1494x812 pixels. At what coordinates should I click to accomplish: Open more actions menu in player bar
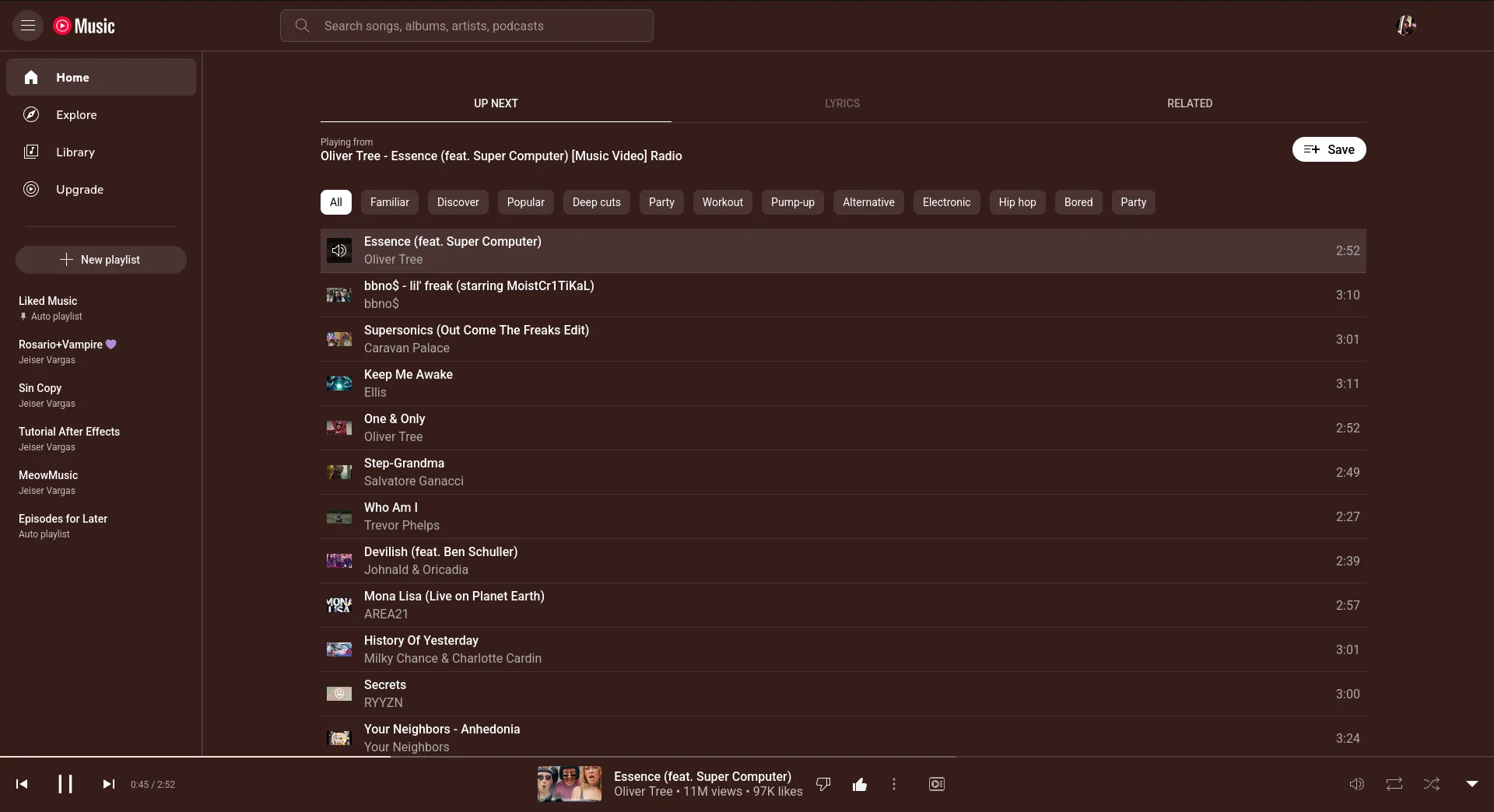894,784
